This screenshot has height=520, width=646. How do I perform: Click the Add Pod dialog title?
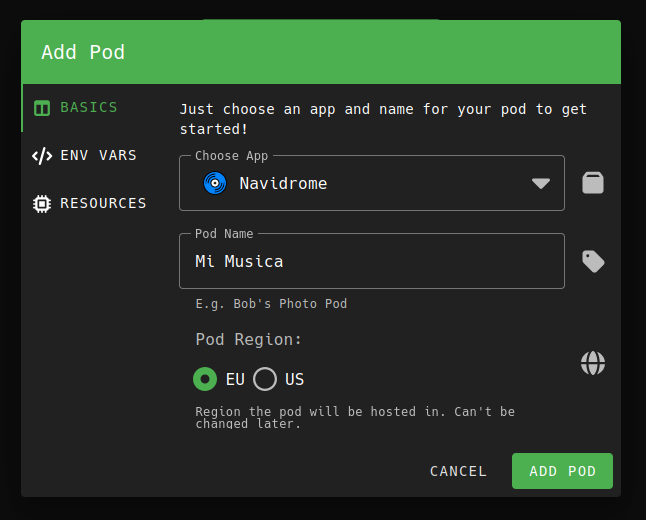pyautogui.click(x=83, y=52)
